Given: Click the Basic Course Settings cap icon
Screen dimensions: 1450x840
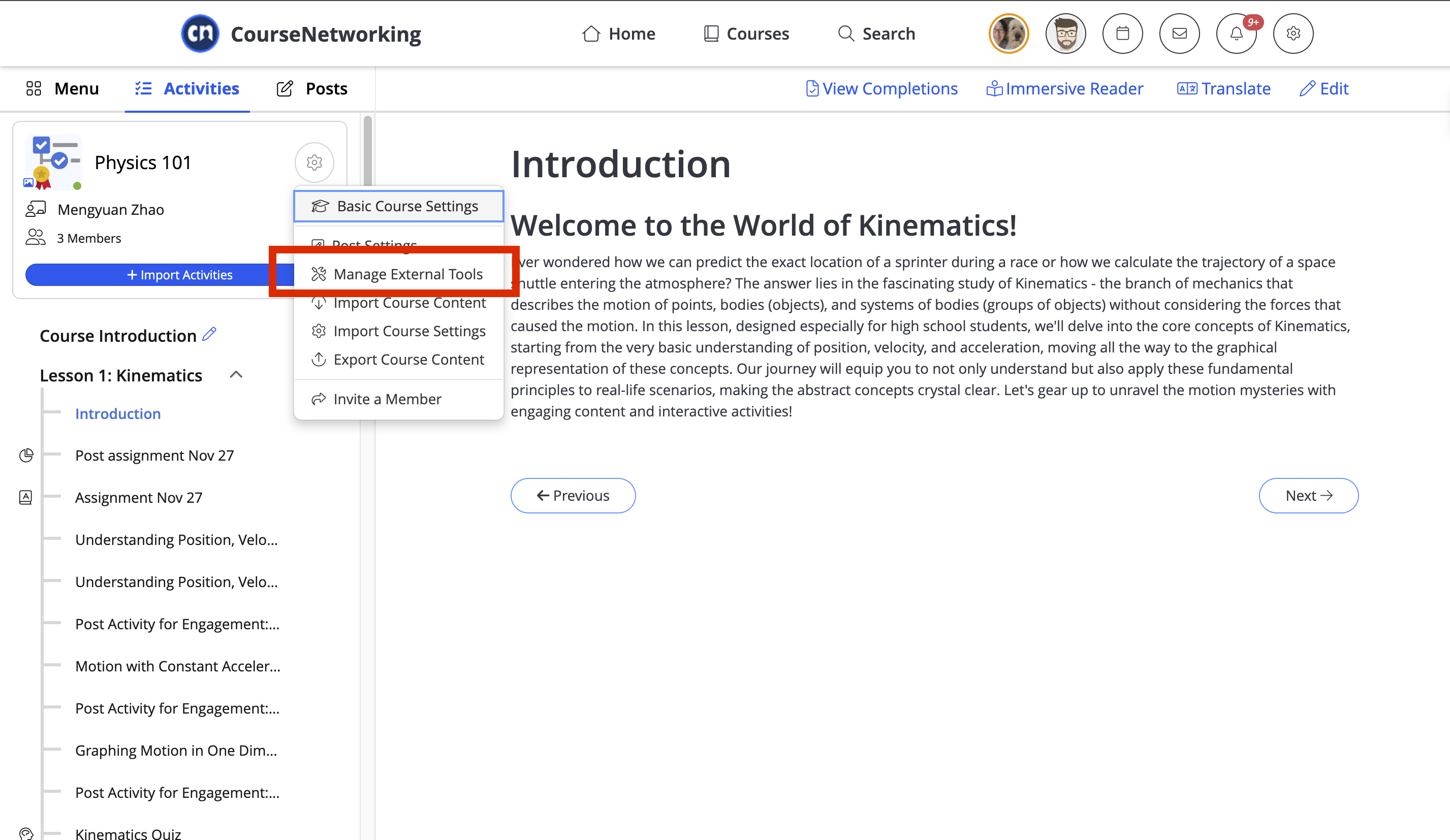Looking at the screenshot, I should tap(320, 206).
